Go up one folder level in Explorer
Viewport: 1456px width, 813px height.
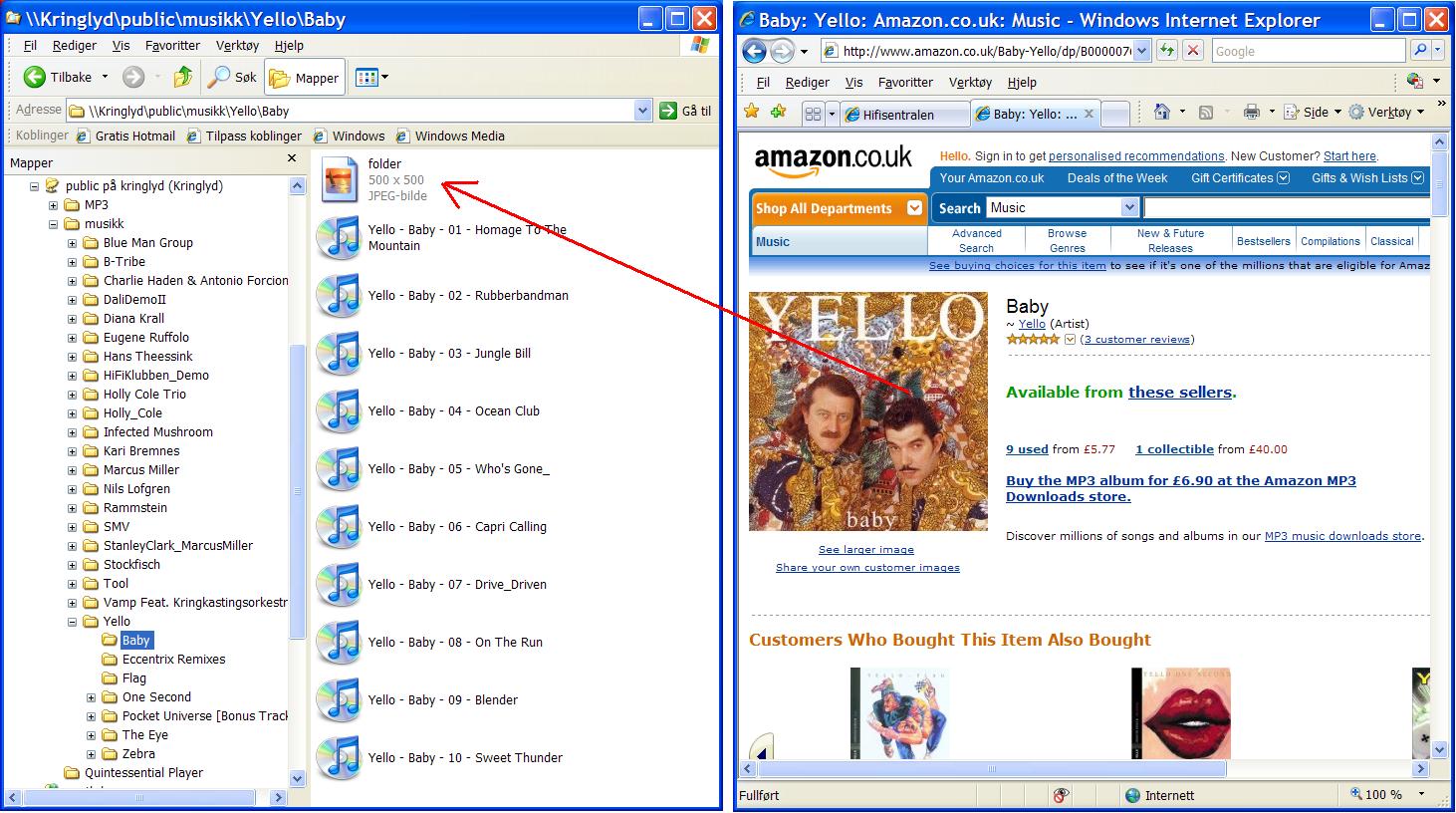tap(182, 77)
